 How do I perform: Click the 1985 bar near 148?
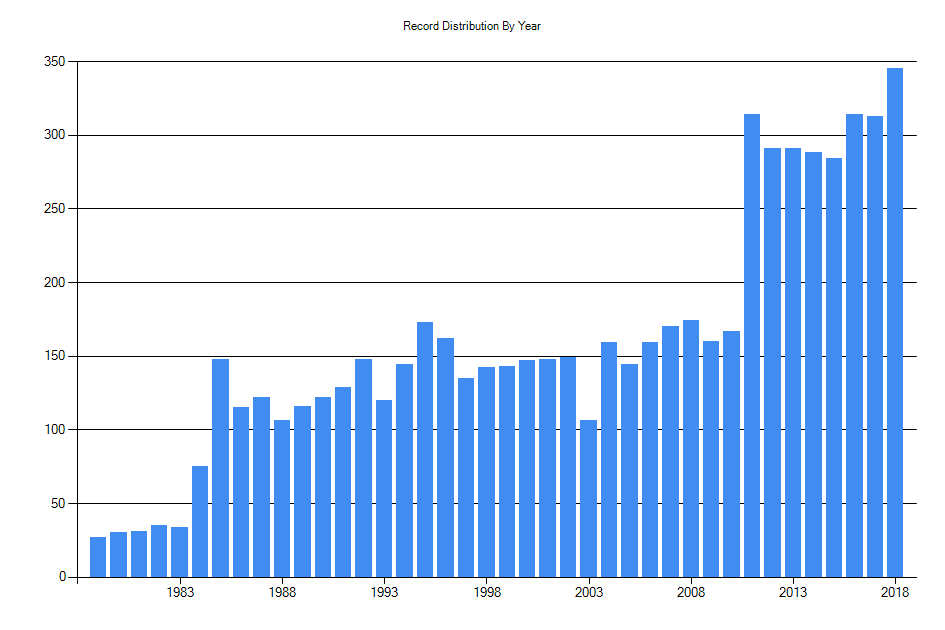point(221,468)
